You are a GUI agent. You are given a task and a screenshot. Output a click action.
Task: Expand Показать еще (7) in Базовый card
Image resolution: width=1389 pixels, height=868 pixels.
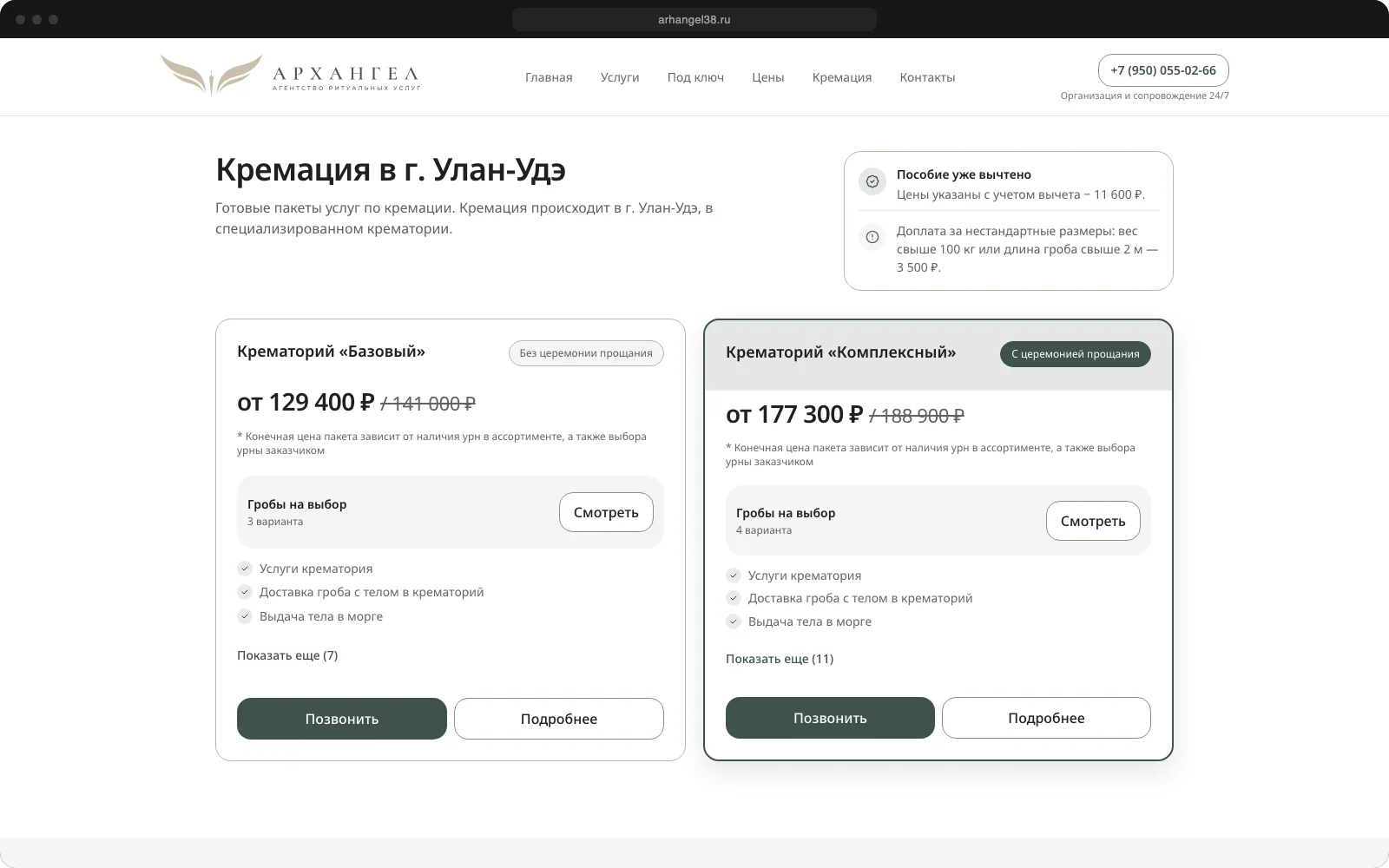coord(287,655)
